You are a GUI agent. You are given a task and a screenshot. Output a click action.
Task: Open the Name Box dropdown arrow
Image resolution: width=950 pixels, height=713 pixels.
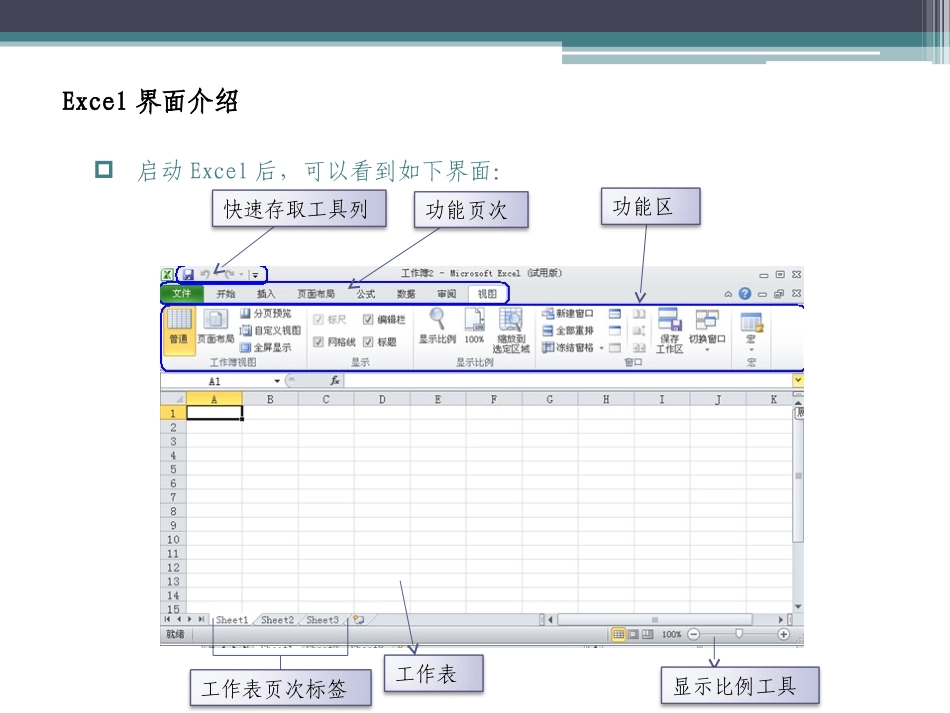tap(277, 381)
